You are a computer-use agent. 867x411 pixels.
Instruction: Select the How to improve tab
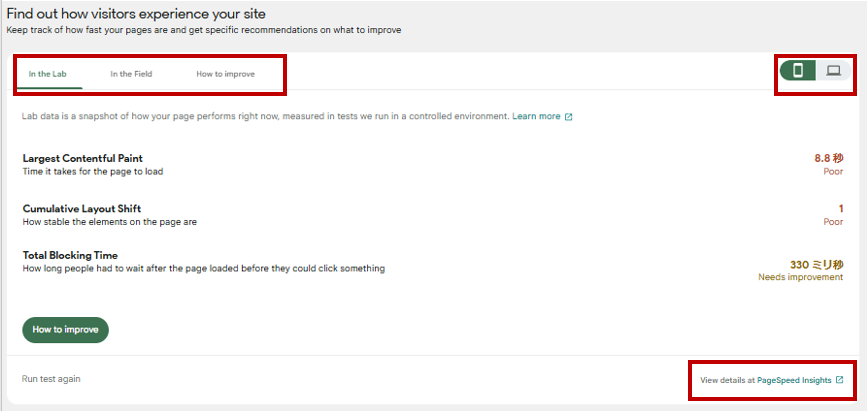[x=225, y=74]
